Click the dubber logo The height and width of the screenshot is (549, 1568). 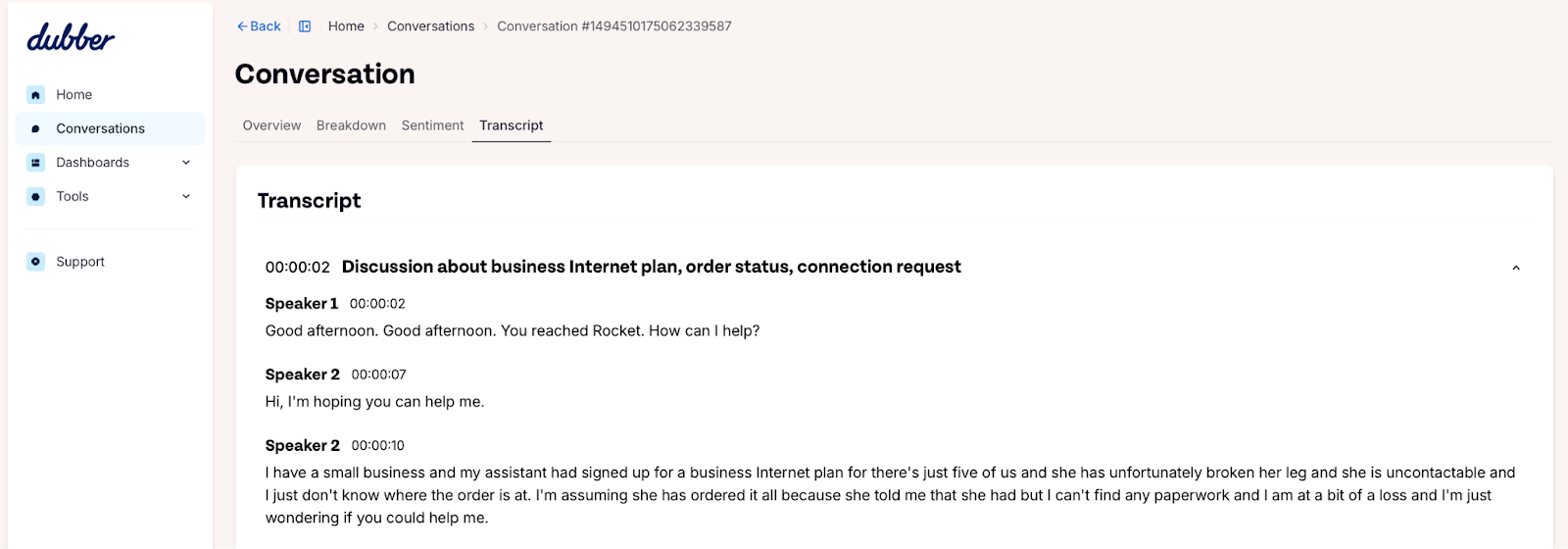click(71, 37)
